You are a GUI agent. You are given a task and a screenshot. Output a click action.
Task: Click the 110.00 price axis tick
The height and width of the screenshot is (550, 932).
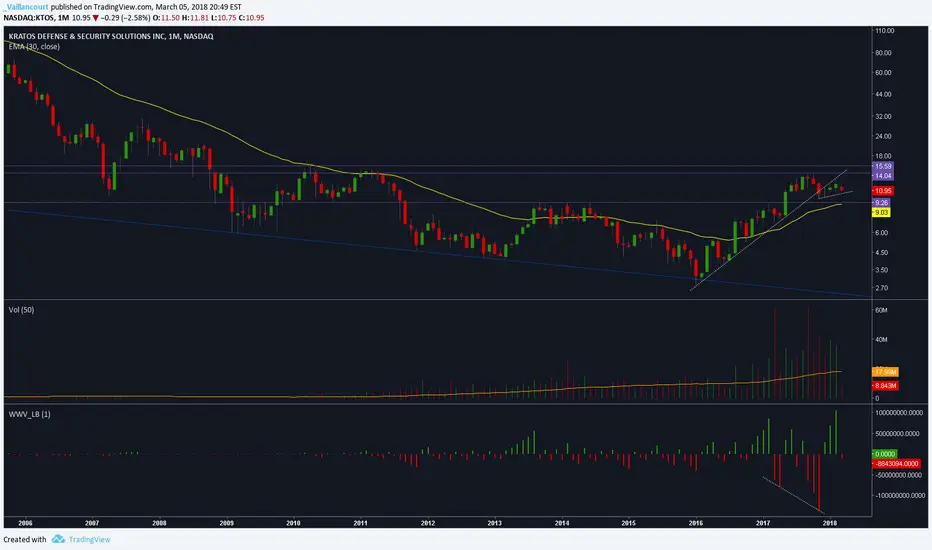tap(884, 30)
